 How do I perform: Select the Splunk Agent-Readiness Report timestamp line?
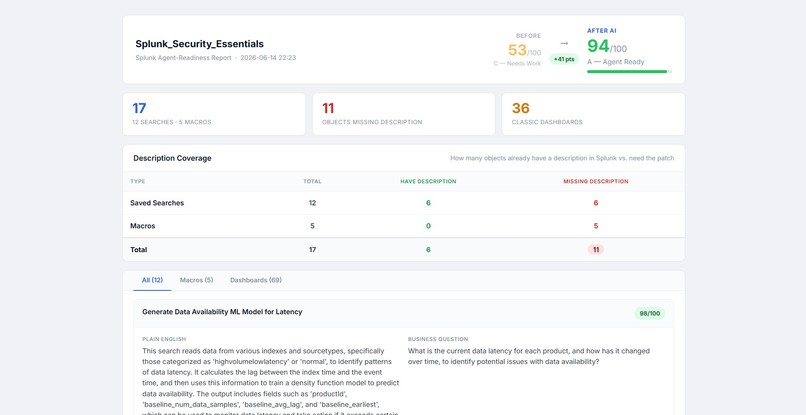click(x=215, y=58)
